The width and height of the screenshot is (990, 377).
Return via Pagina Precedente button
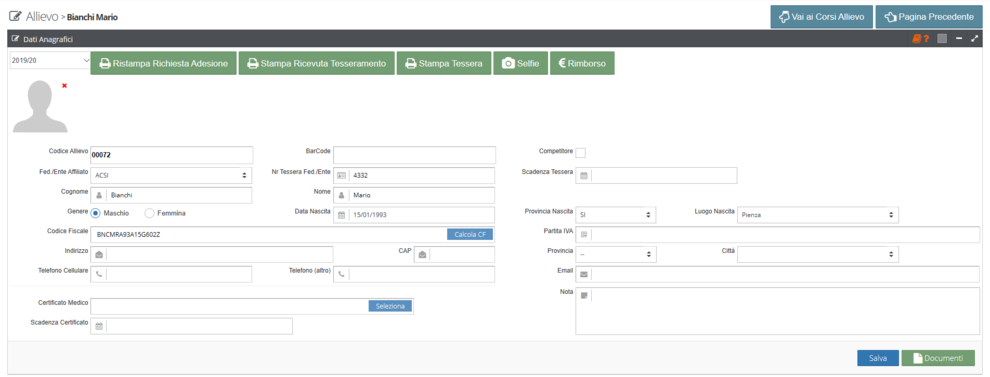point(929,16)
